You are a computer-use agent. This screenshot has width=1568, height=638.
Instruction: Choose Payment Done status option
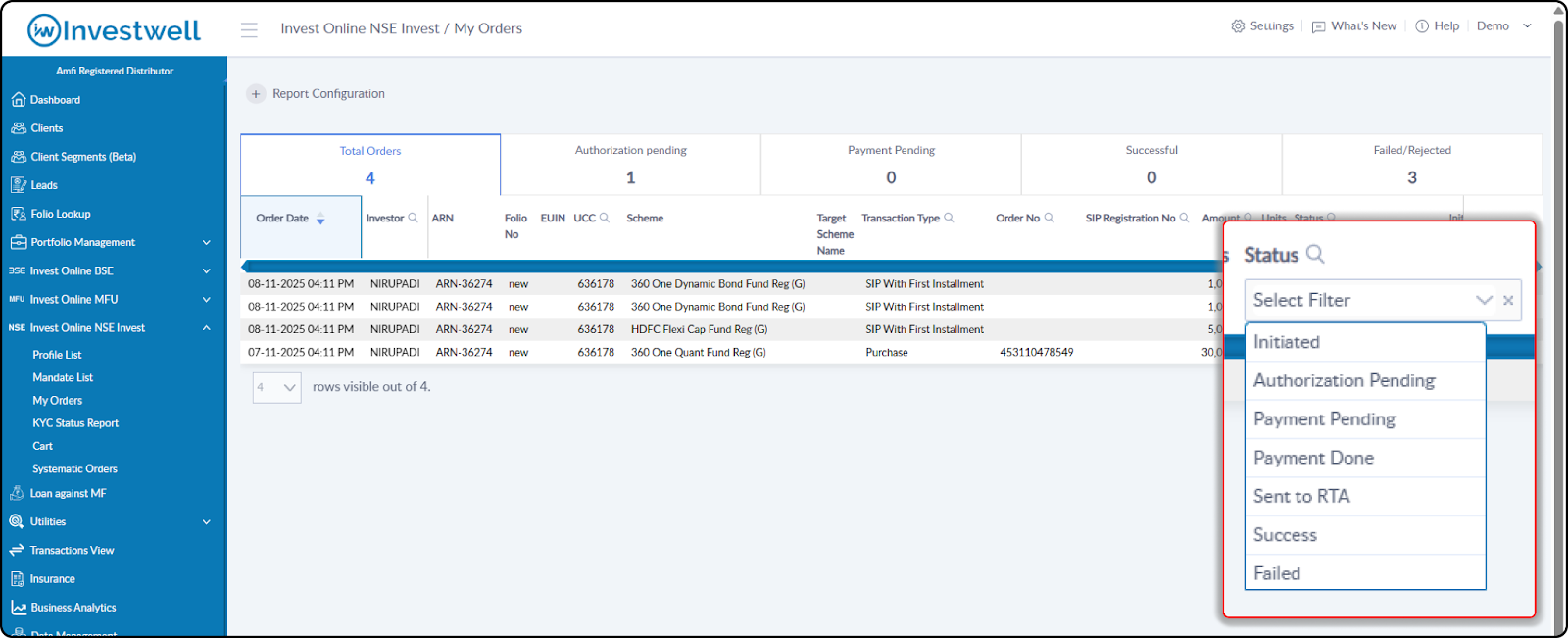(x=1365, y=458)
